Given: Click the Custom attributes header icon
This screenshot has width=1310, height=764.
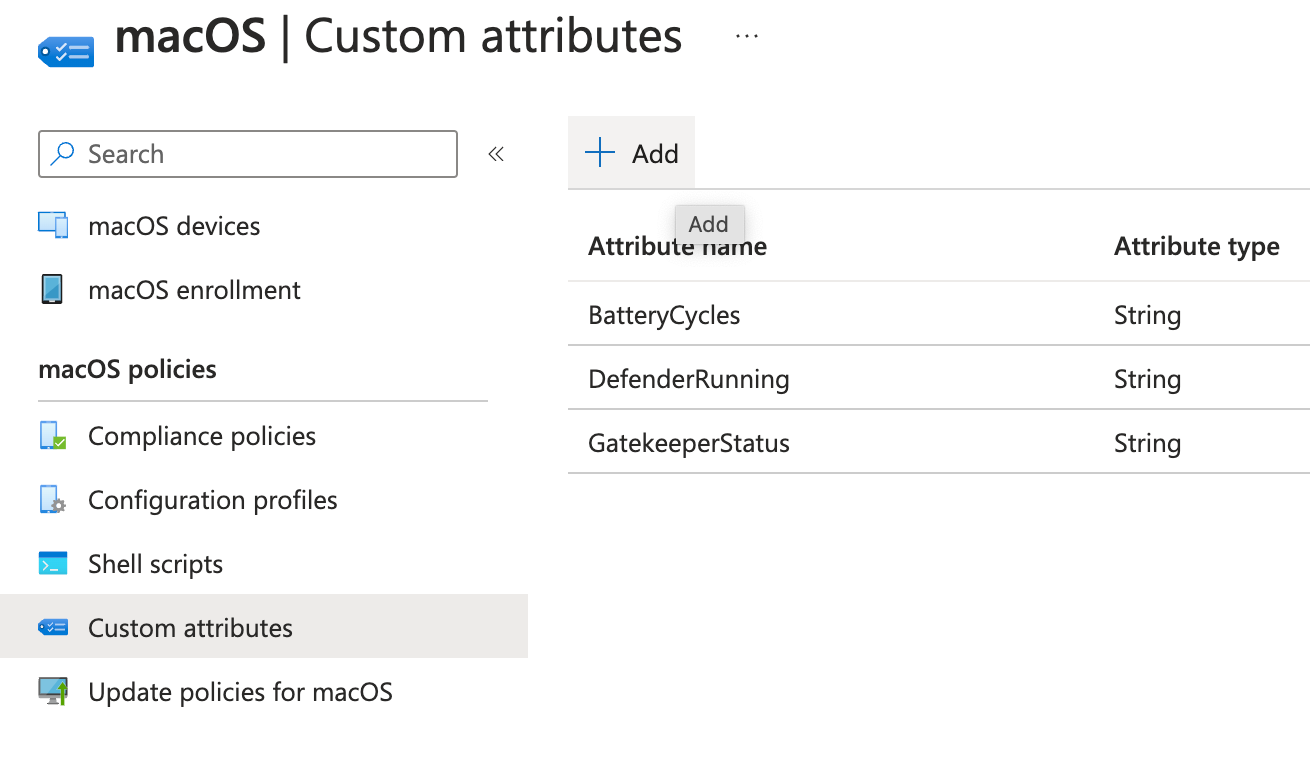Looking at the screenshot, I should 66,48.
